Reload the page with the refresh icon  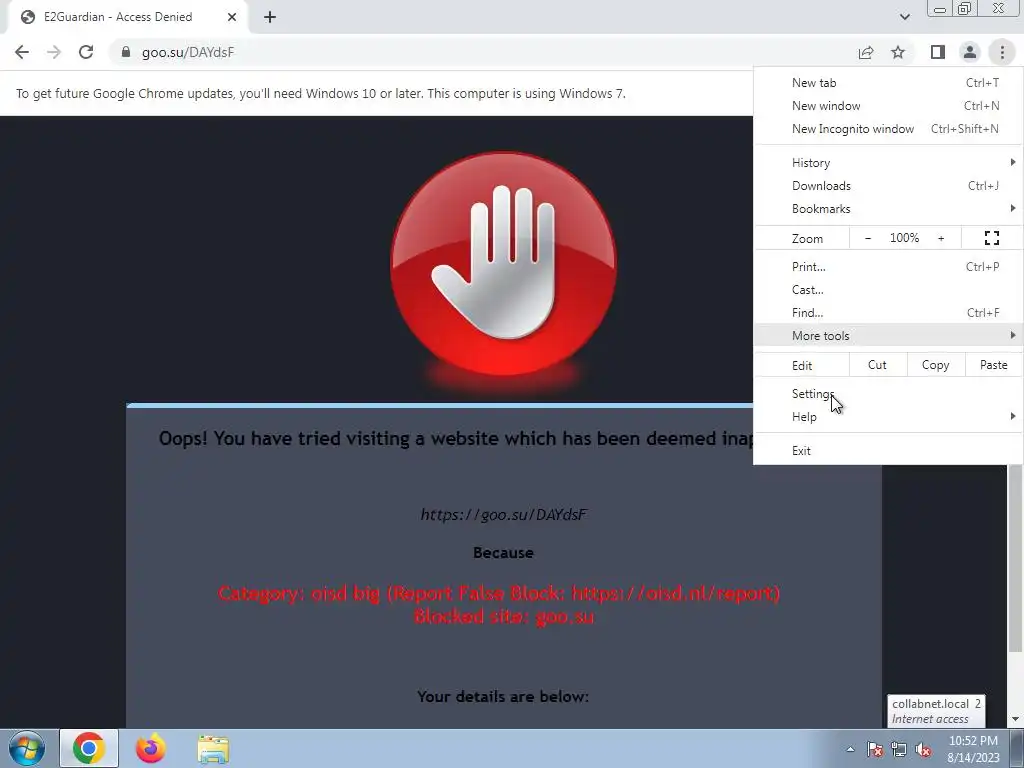[x=86, y=52]
